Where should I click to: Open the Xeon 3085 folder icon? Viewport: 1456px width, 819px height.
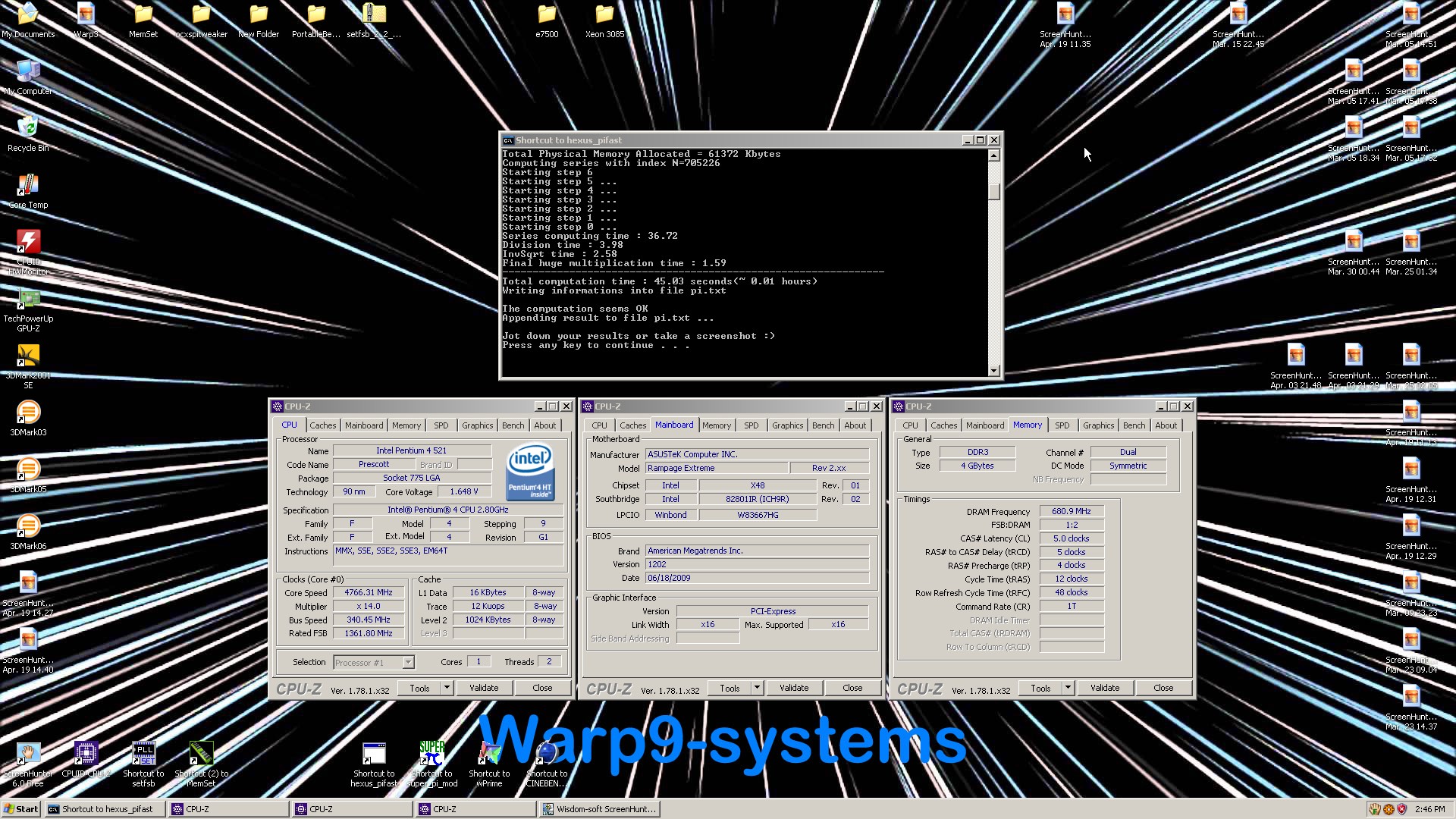point(604,20)
